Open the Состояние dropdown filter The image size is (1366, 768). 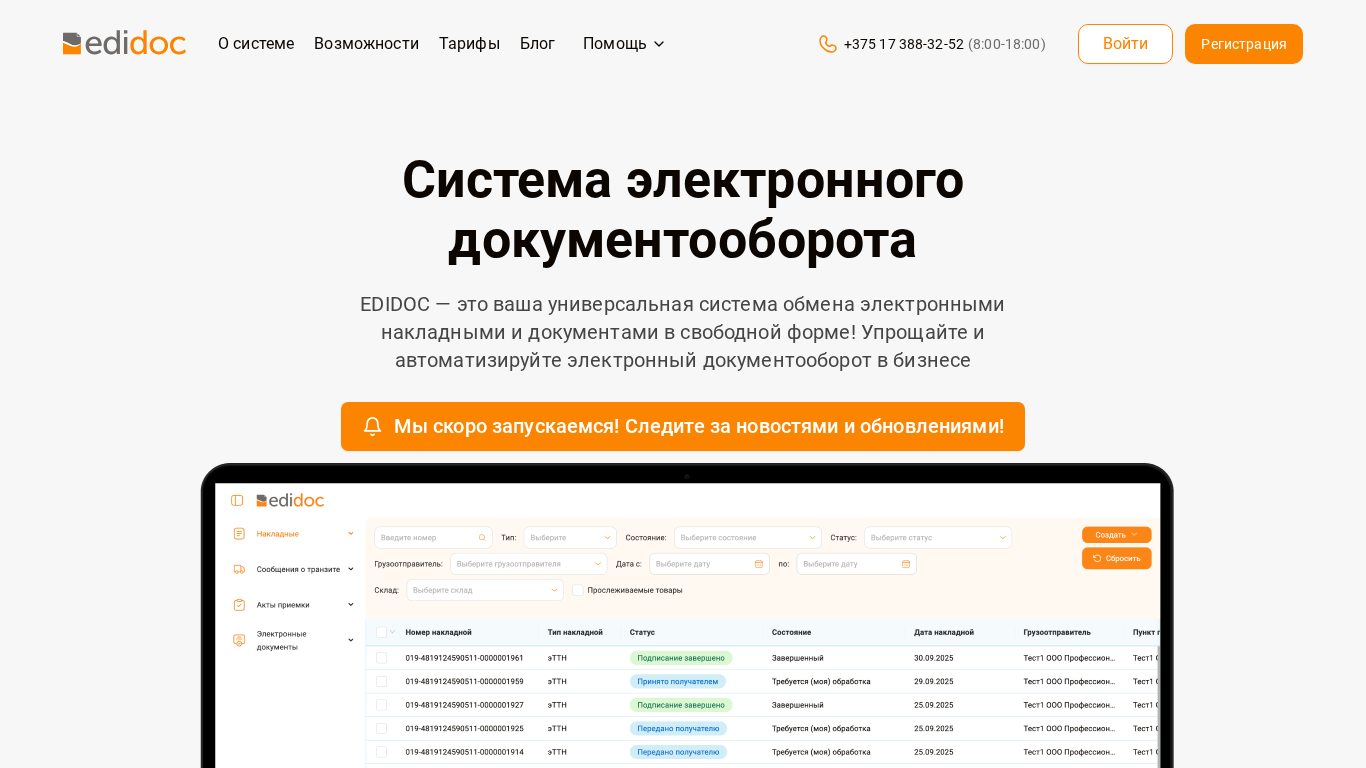748,538
